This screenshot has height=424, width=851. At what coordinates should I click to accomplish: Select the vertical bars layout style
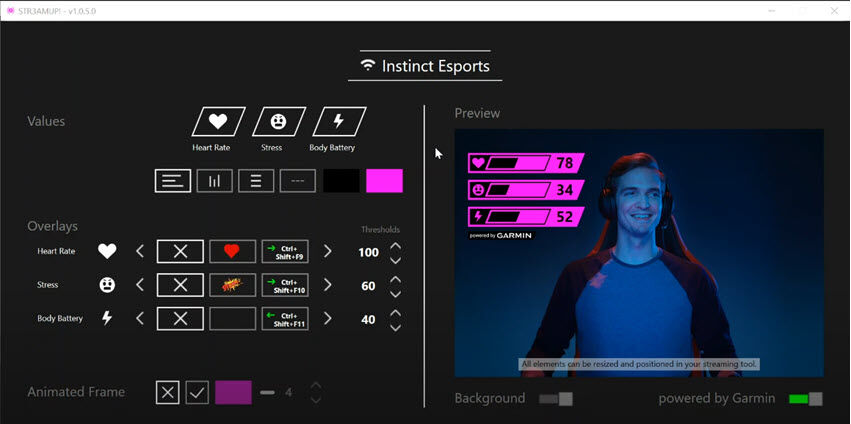214,181
